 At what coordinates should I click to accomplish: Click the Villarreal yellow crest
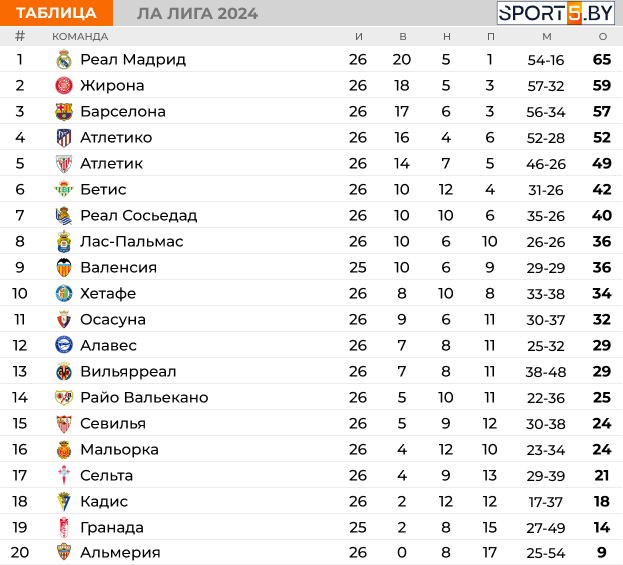tap(64, 372)
